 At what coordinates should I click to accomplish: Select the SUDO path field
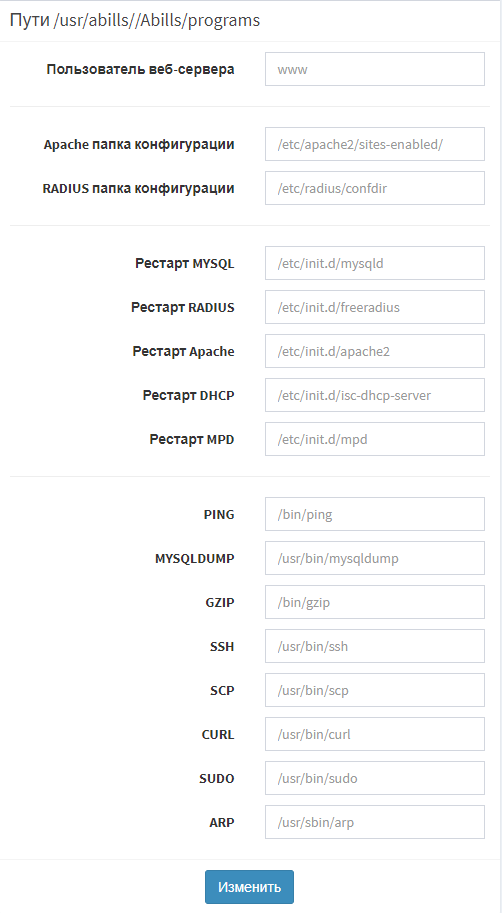coord(374,778)
